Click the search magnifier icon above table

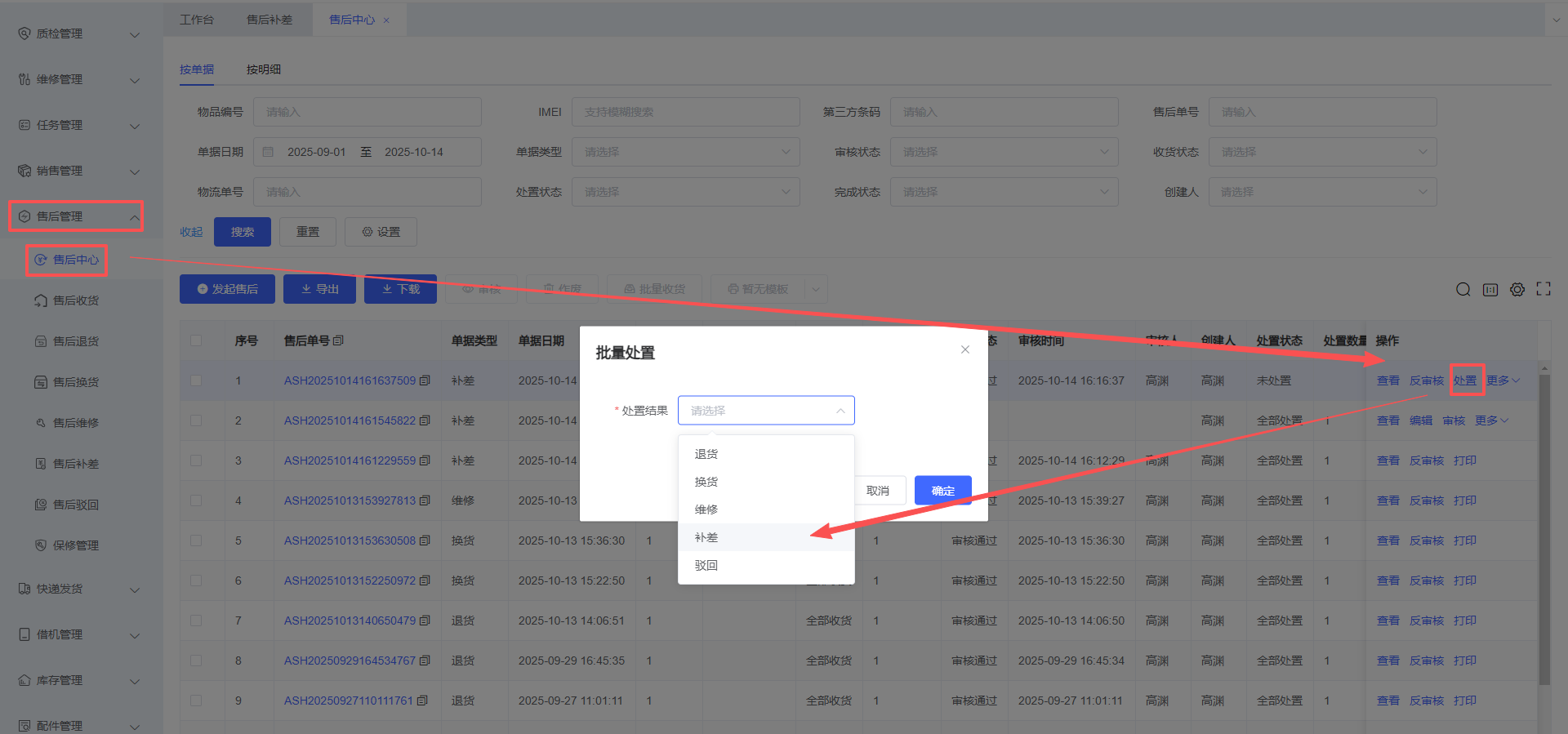1463,290
